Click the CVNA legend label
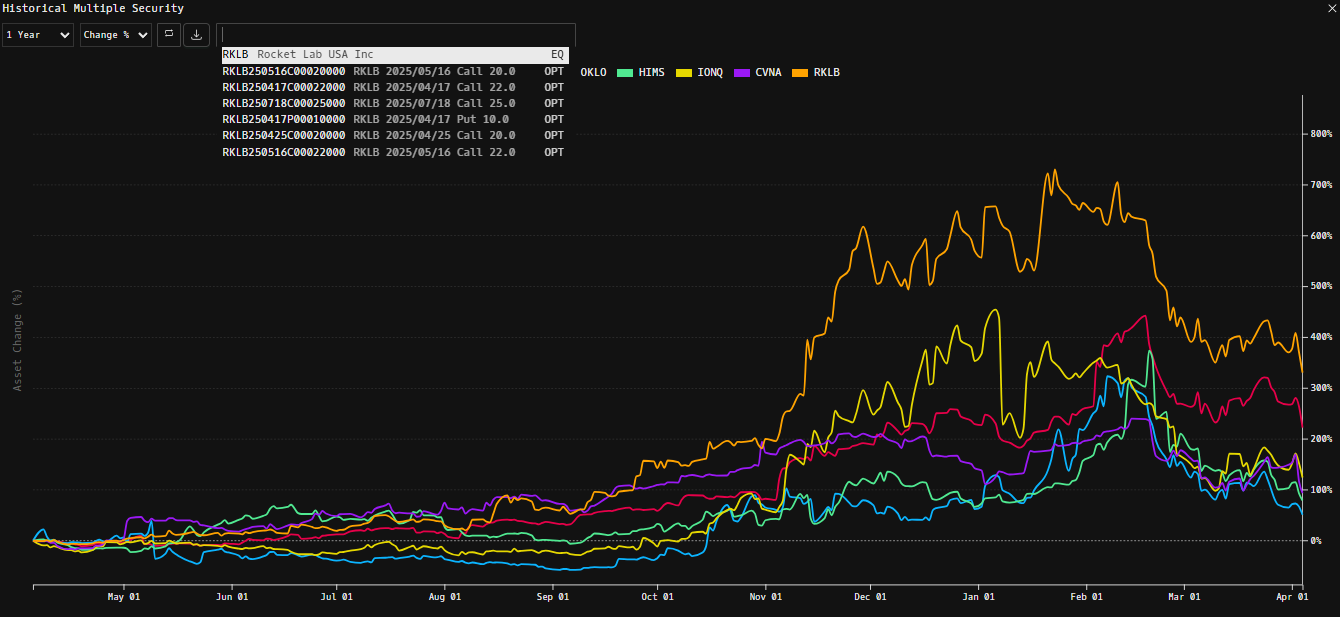 click(768, 73)
